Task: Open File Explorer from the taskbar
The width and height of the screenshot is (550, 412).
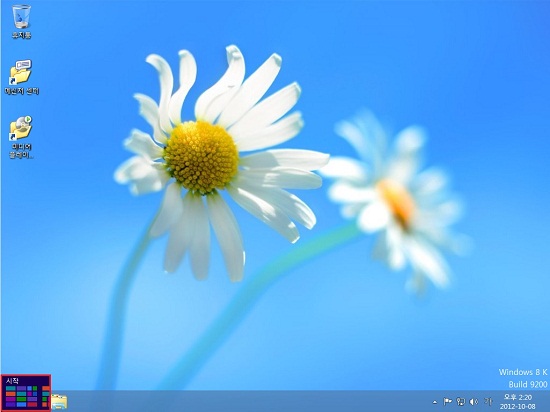Action: pos(60,402)
